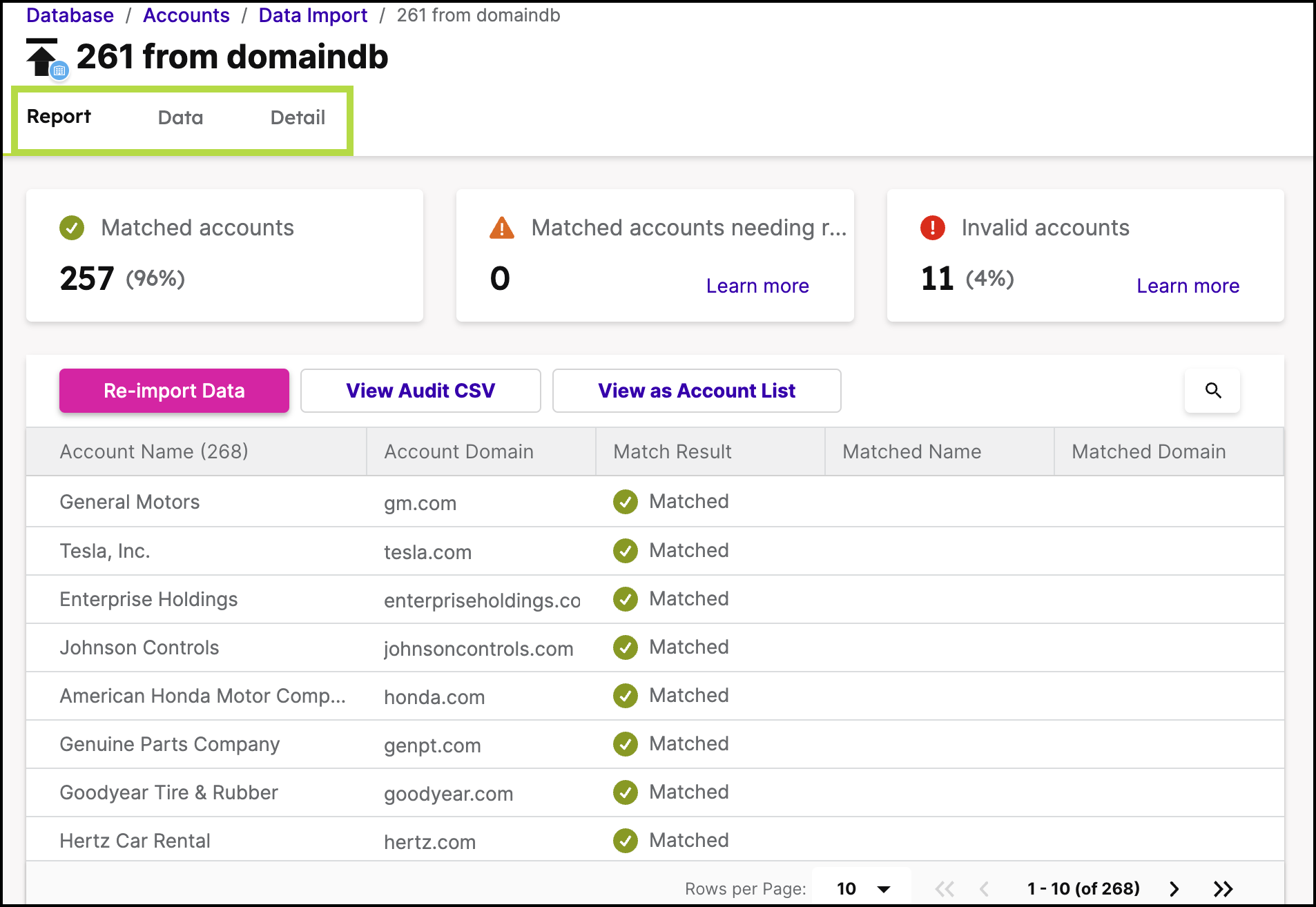The width and height of the screenshot is (1316, 907).
Task: Click matched check icon in American Honda row
Action: [626, 696]
